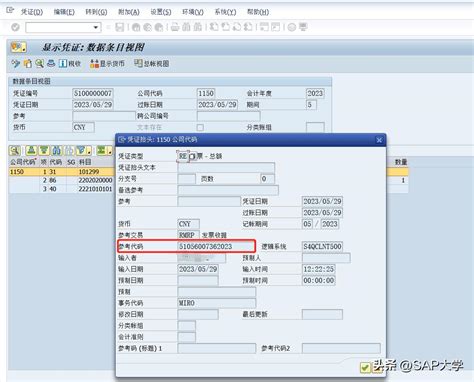Viewport: 474px width, 382px height.
Task: Click the Print icon in the standard toolbar
Action: [175, 27]
